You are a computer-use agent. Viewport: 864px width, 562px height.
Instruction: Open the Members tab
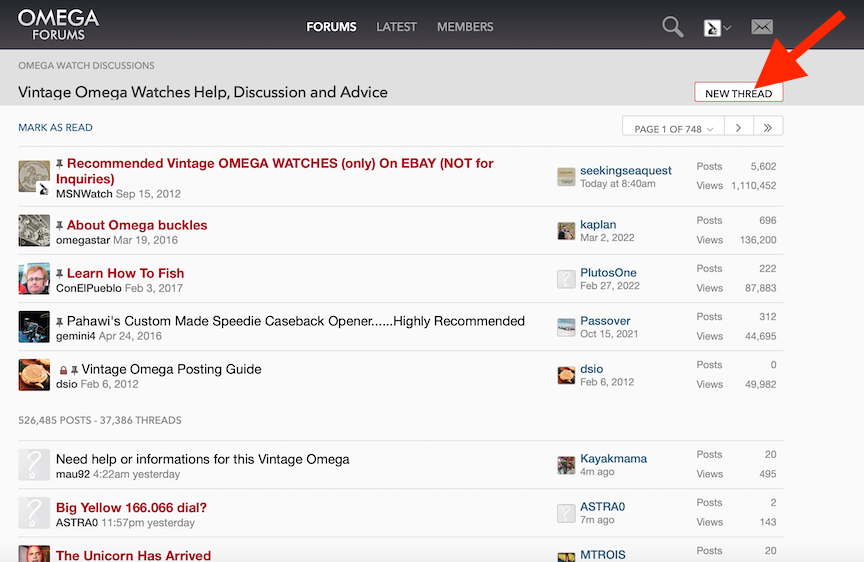coord(465,27)
